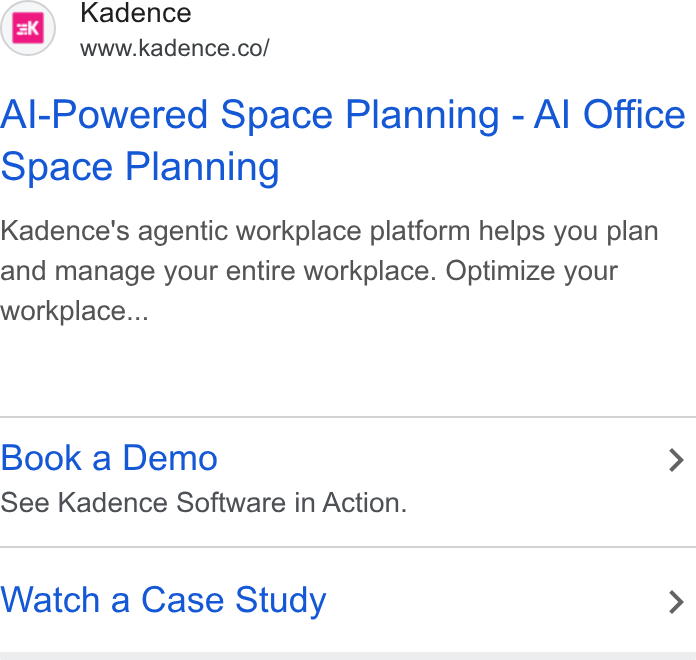
Task: Select the white K letter inside the logo
Action: [33, 29]
